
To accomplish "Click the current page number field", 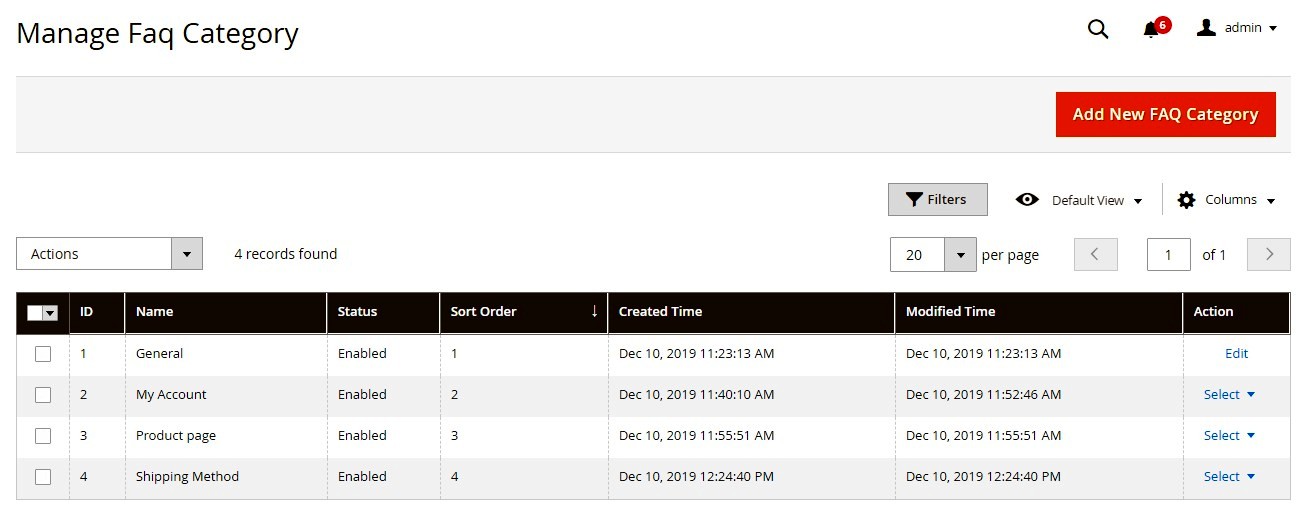I will [x=1168, y=255].
